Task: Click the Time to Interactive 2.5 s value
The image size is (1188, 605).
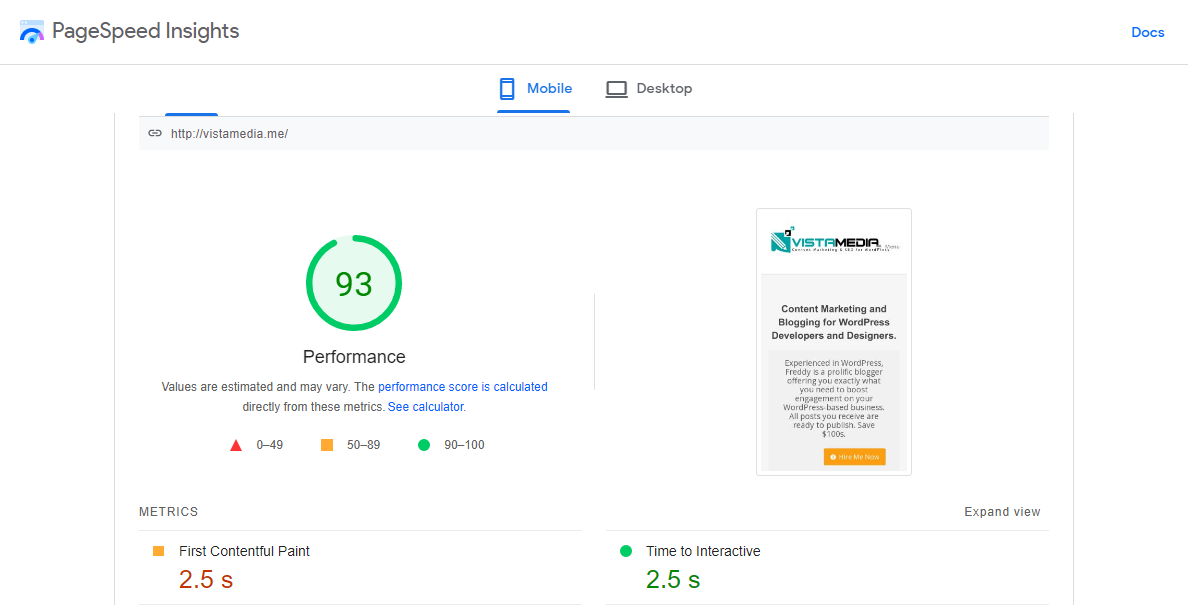Action: click(x=673, y=580)
